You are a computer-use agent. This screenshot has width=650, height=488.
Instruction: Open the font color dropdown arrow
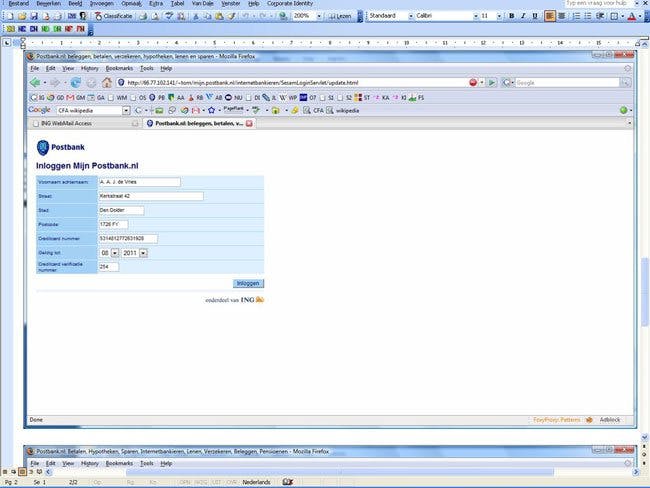[640, 16]
